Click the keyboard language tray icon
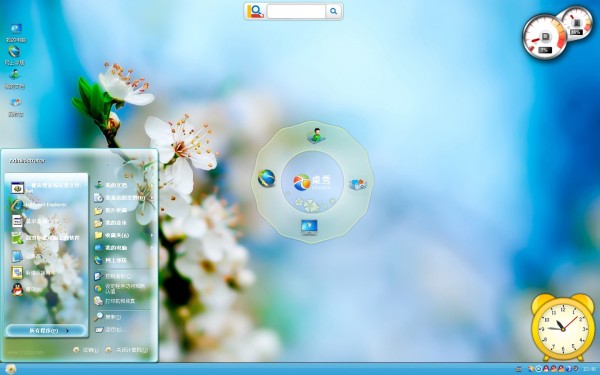The image size is (600, 375). 518,369
